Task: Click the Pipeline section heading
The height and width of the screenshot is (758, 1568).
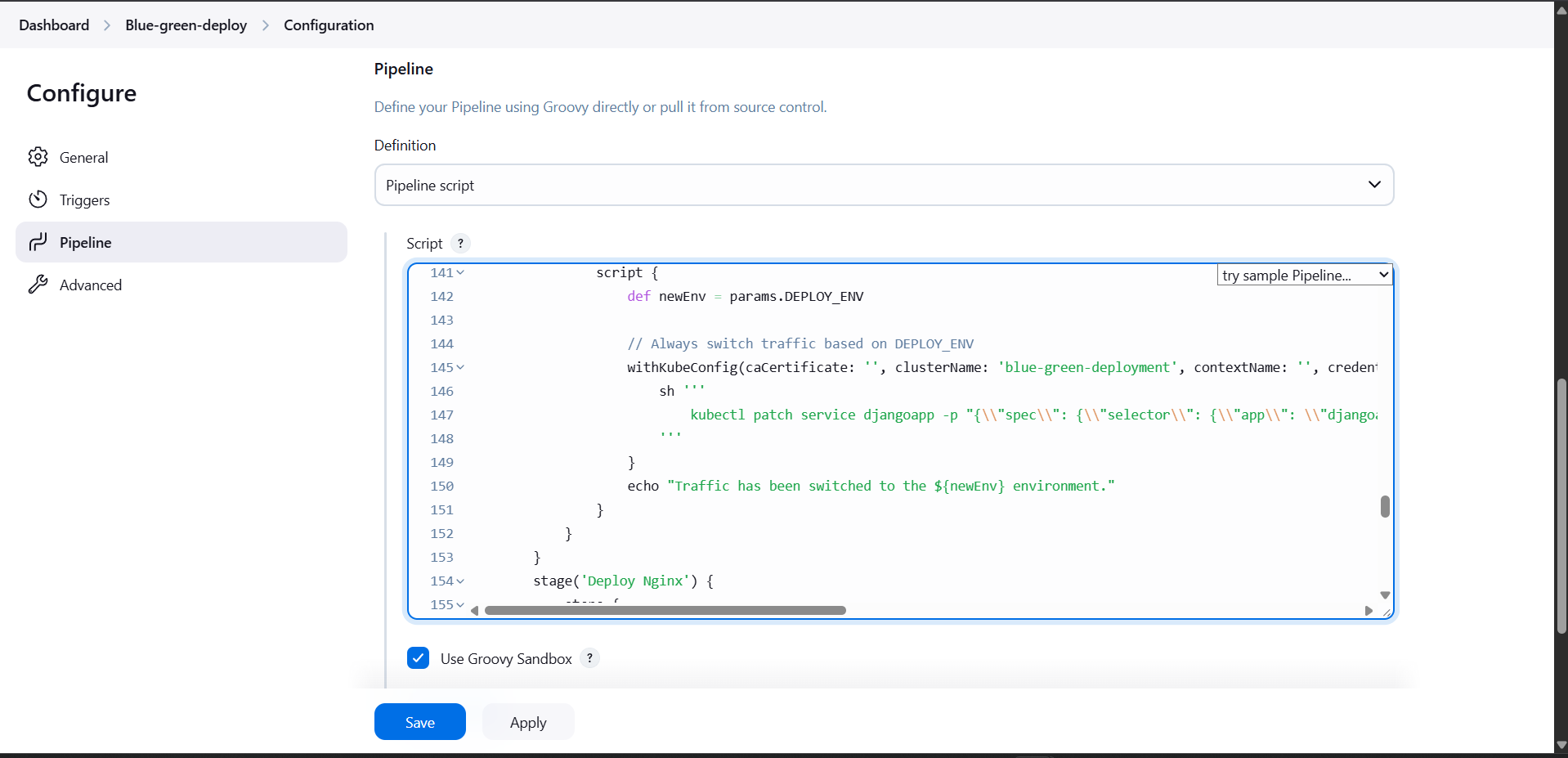Action: point(404,69)
